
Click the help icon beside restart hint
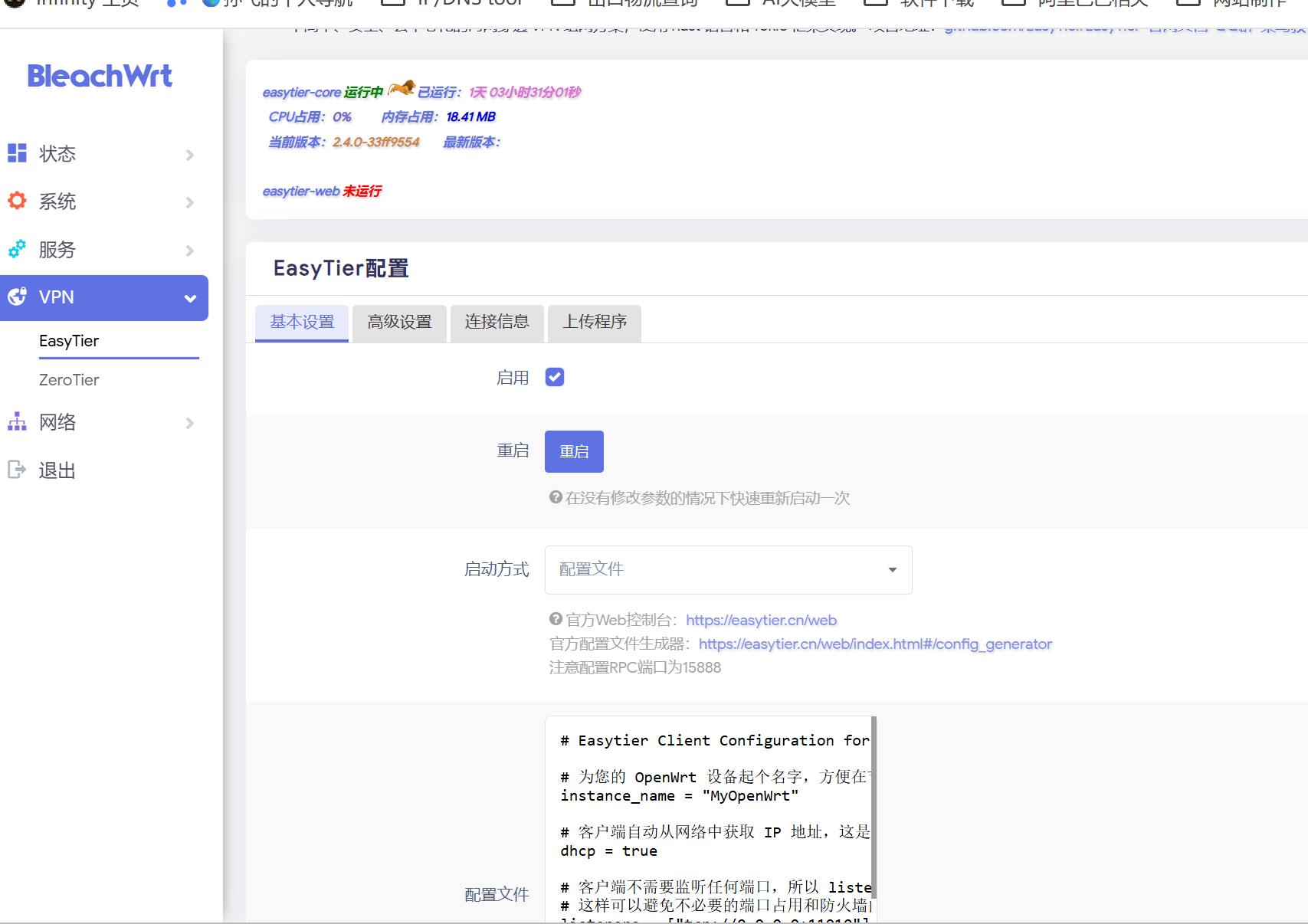point(556,497)
